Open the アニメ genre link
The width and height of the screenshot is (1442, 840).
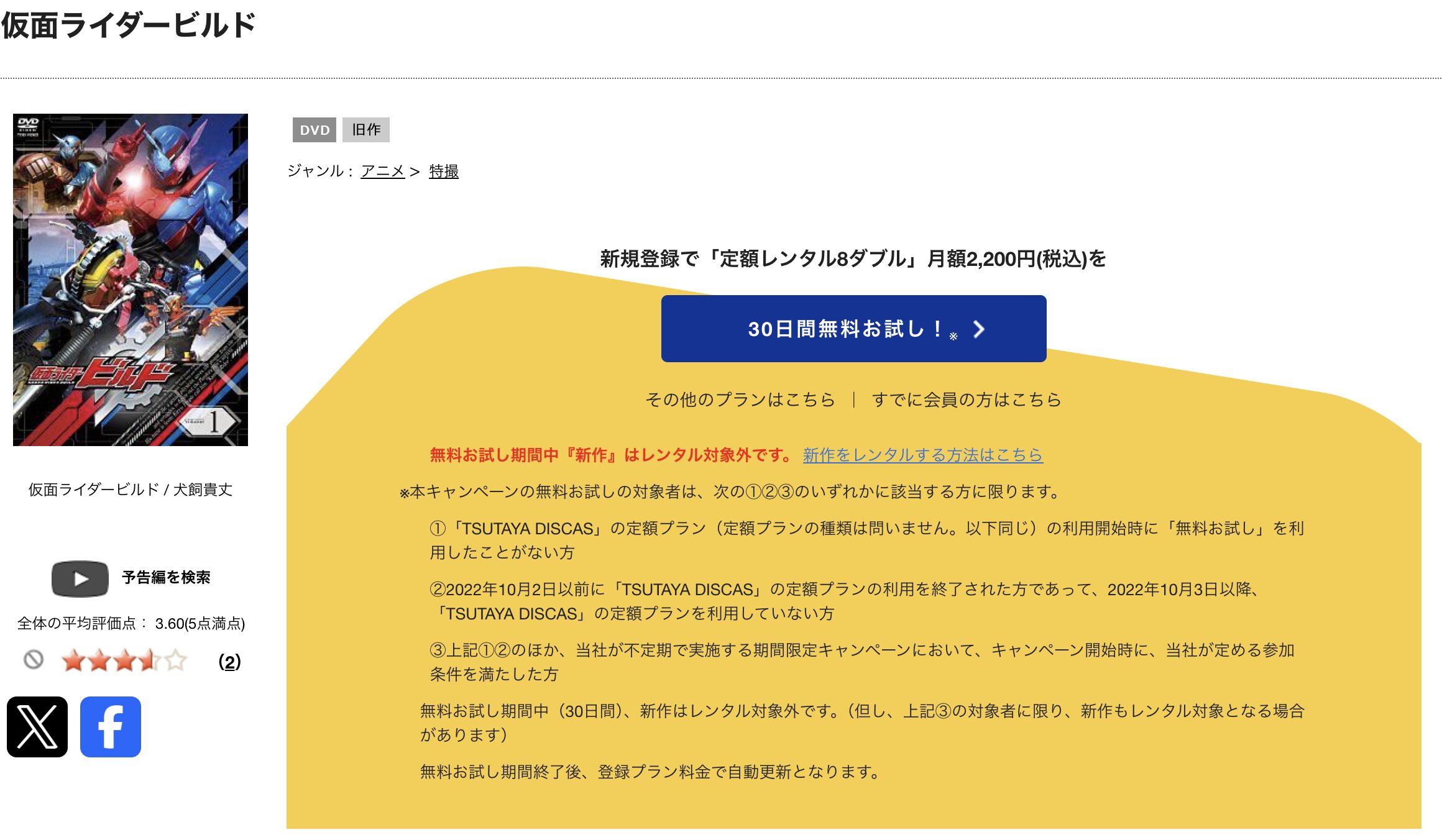point(383,171)
